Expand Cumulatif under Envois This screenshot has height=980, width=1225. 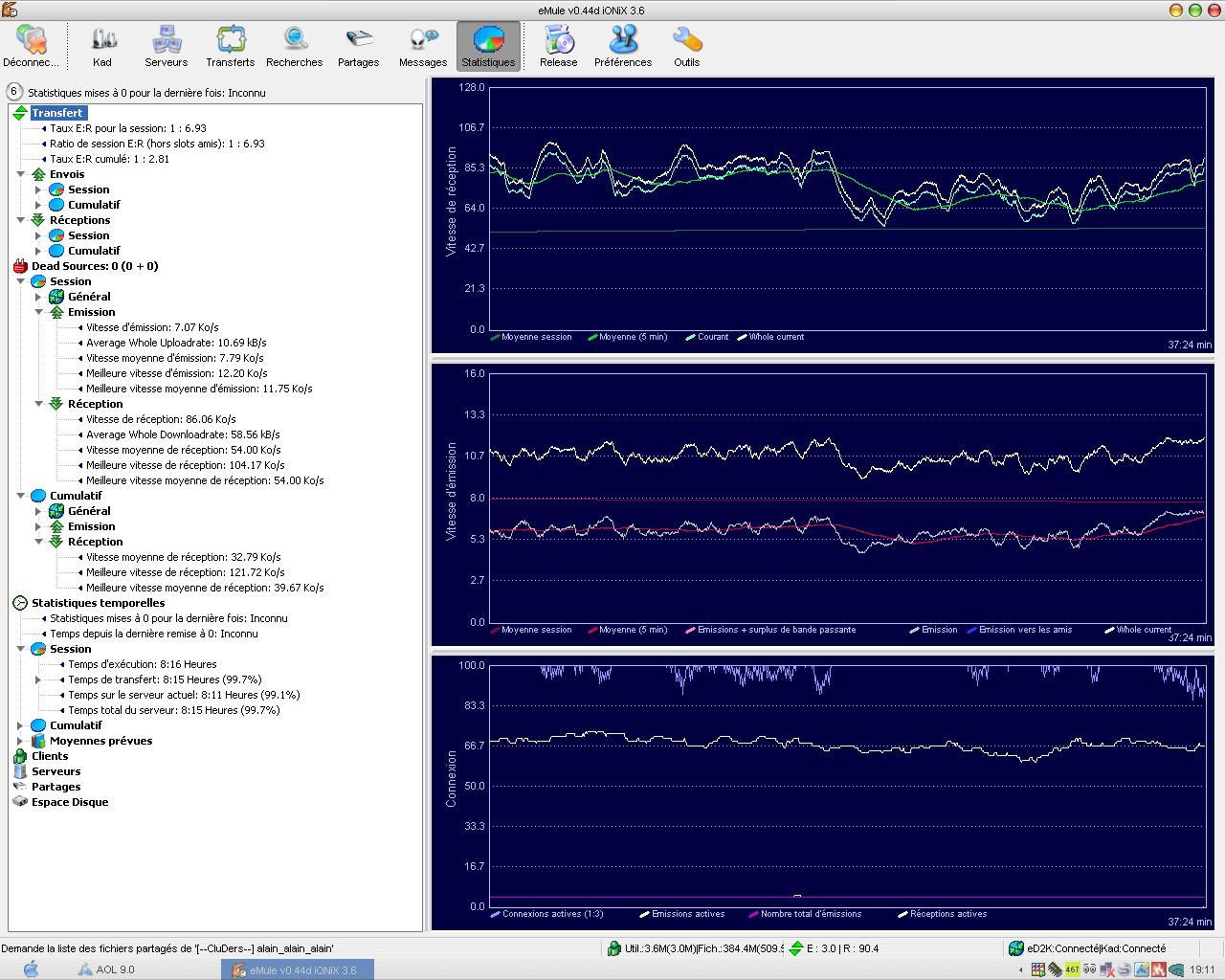point(38,205)
